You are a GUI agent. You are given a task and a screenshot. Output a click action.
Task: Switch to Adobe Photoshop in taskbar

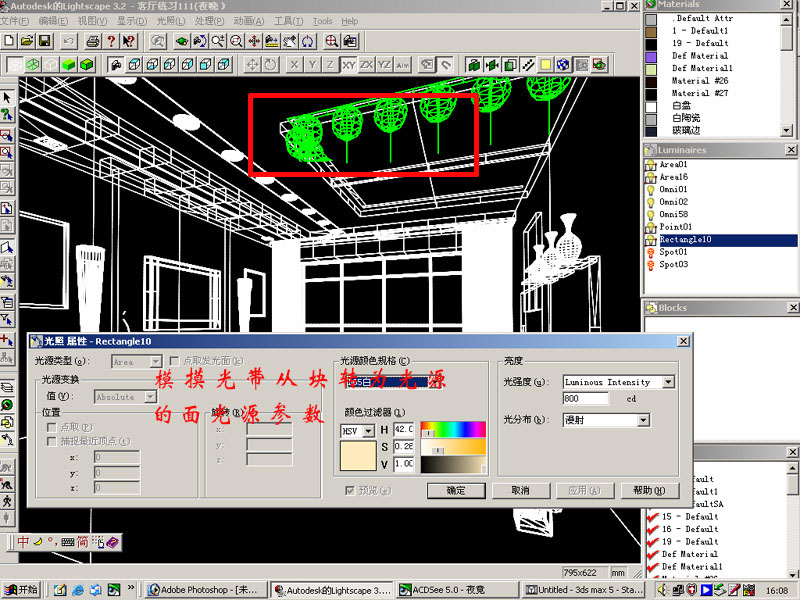click(x=205, y=589)
